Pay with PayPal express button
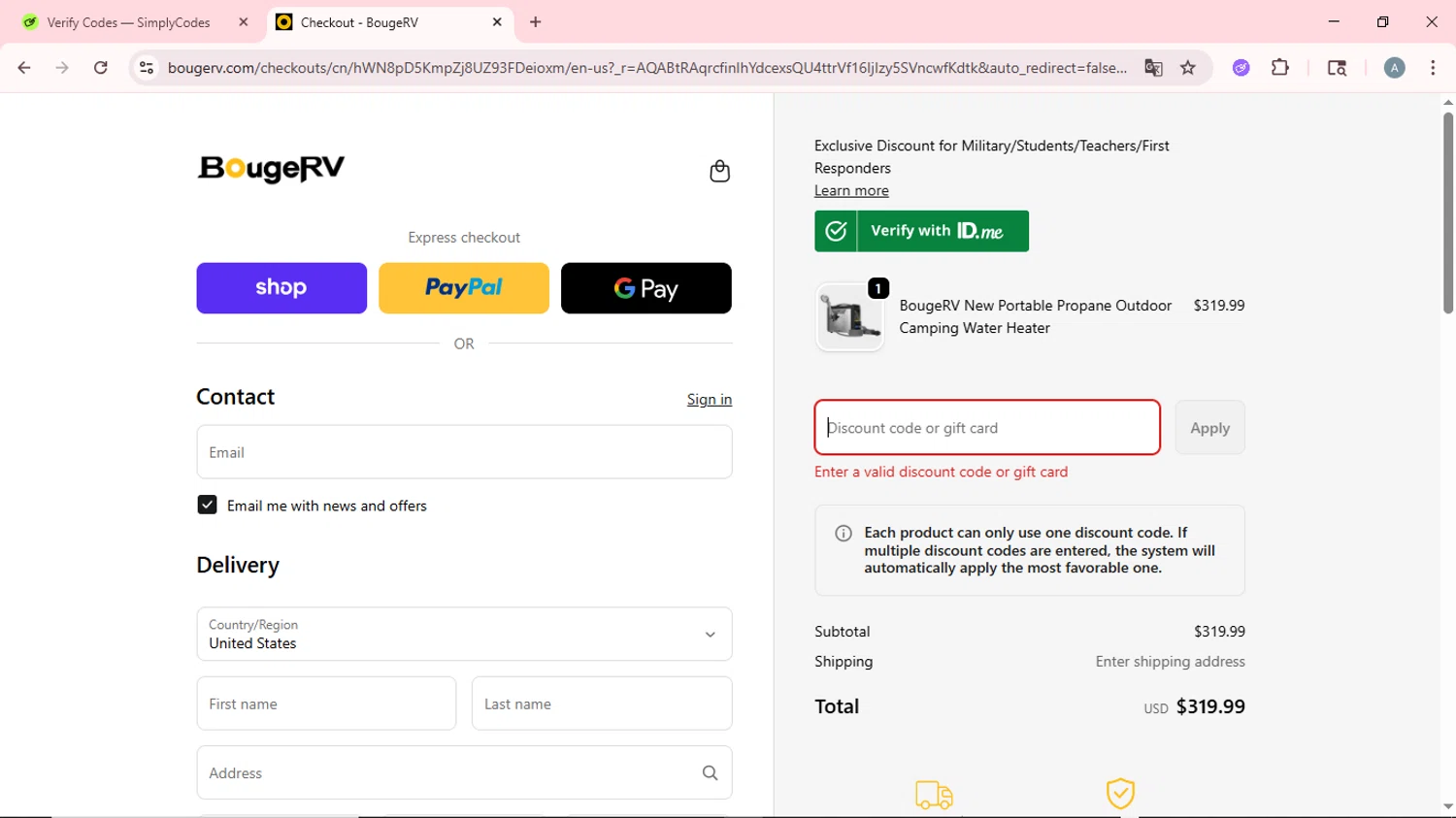Image resolution: width=1456 pixels, height=818 pixels. (464, 288)
